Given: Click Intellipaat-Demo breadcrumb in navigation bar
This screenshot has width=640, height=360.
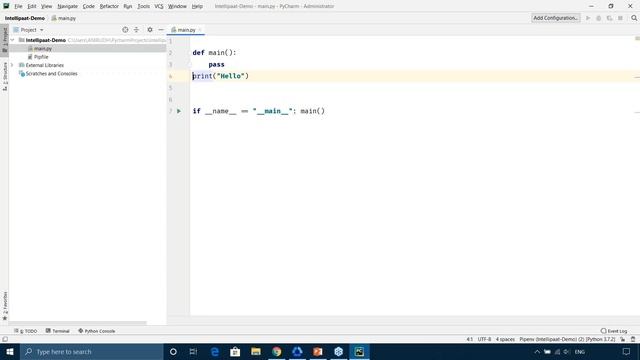Looking at the screenshot, I should [24, 18].
